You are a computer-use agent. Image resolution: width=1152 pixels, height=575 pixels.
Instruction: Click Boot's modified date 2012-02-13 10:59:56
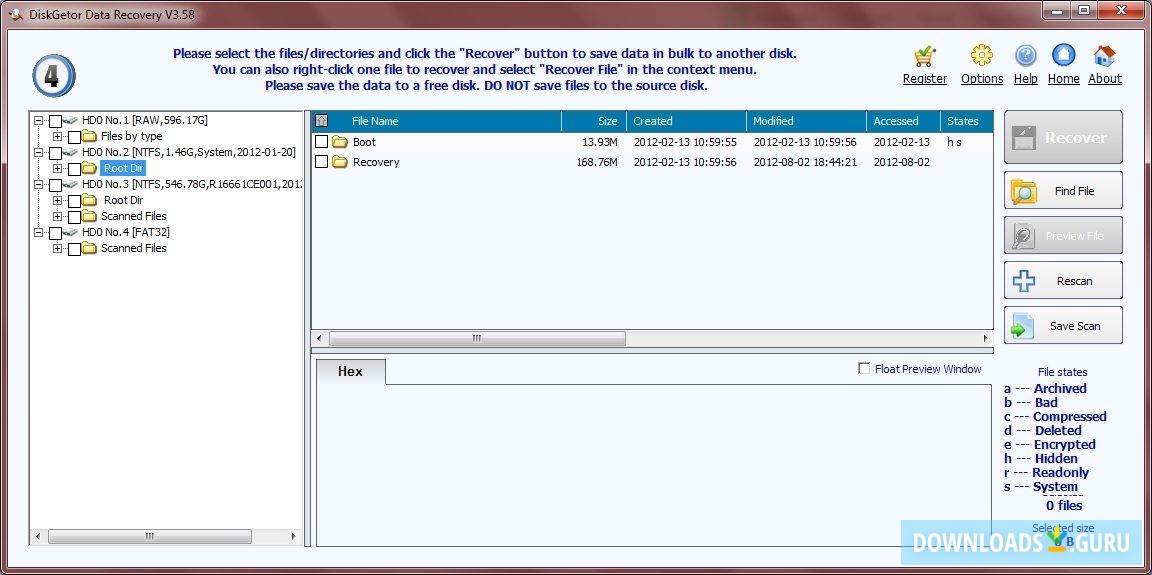[805, 142]
